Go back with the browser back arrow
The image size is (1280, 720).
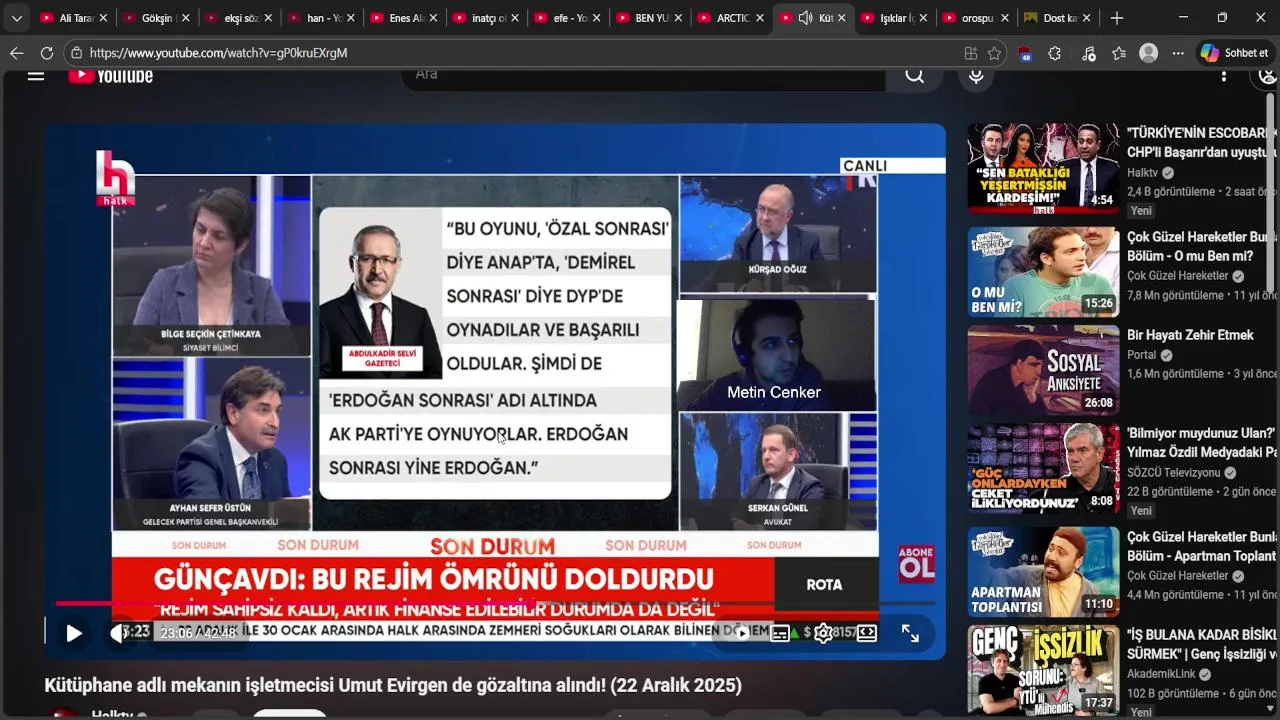click(17, 53)
